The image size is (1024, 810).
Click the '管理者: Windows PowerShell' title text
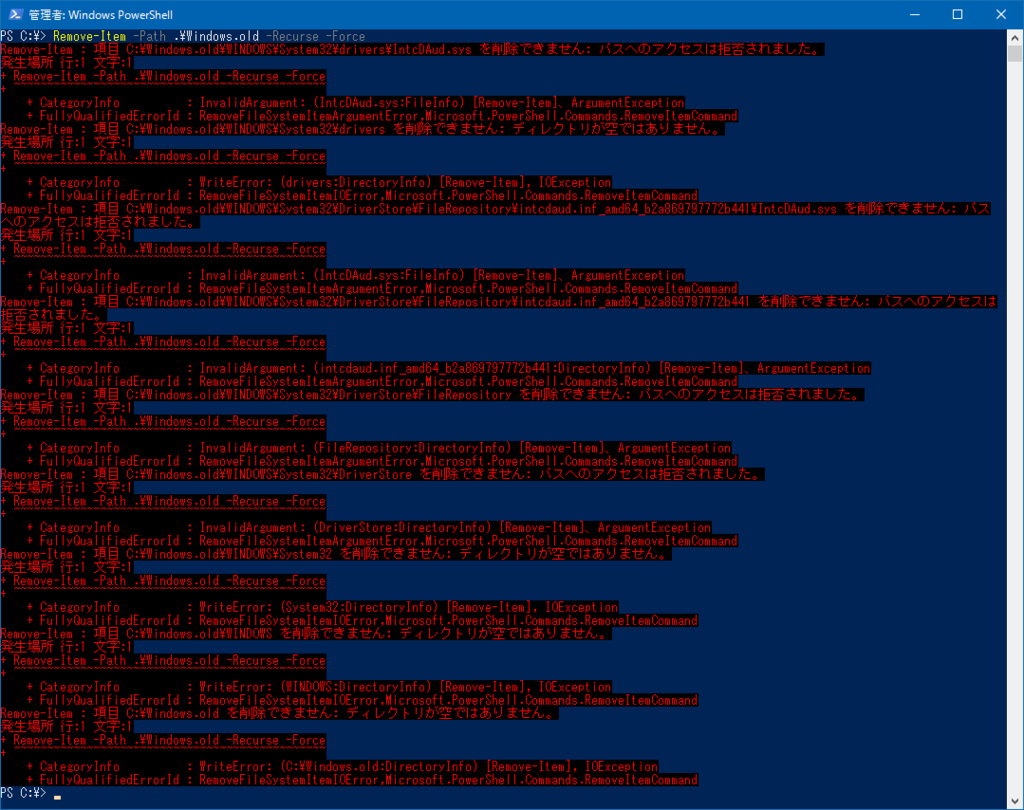pyautogui.click(x=101, y=14)
